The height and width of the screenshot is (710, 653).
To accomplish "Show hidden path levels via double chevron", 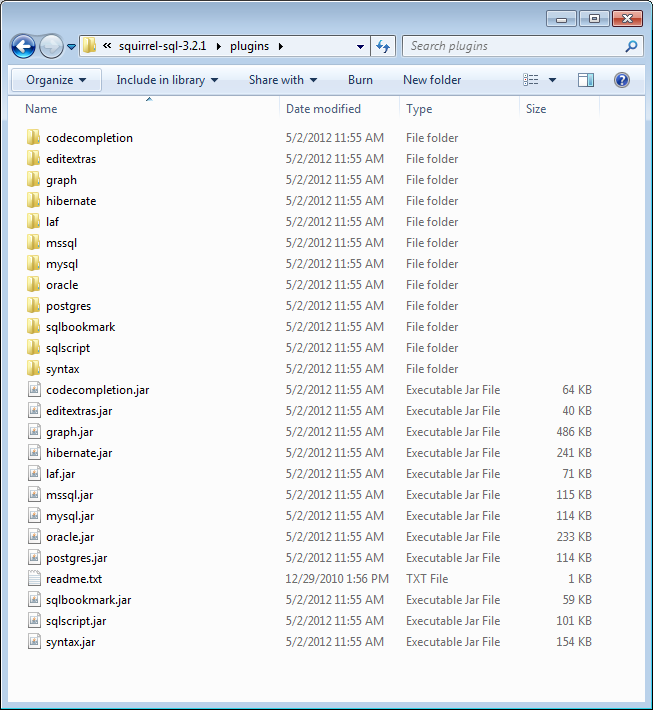I will [107, 46].
